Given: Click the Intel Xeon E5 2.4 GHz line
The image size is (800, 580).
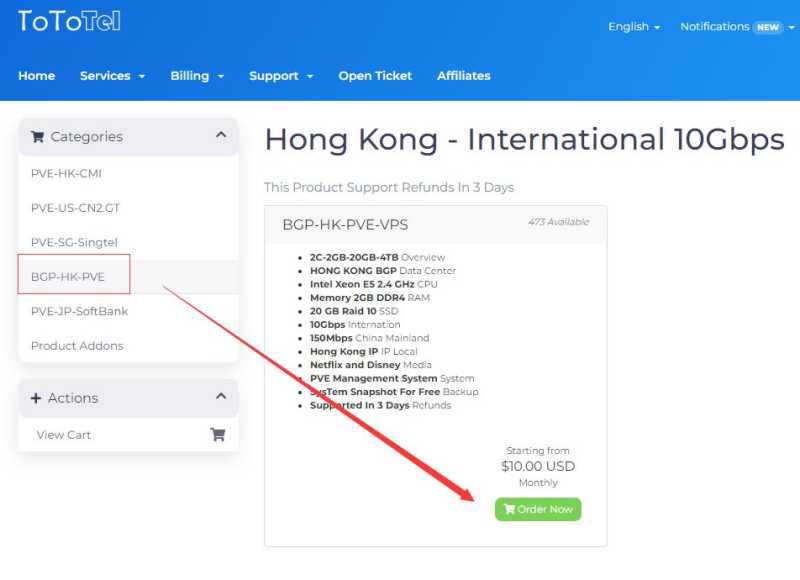Looking at the screenshot, I should pyautogui.click(x=373, y=285).
